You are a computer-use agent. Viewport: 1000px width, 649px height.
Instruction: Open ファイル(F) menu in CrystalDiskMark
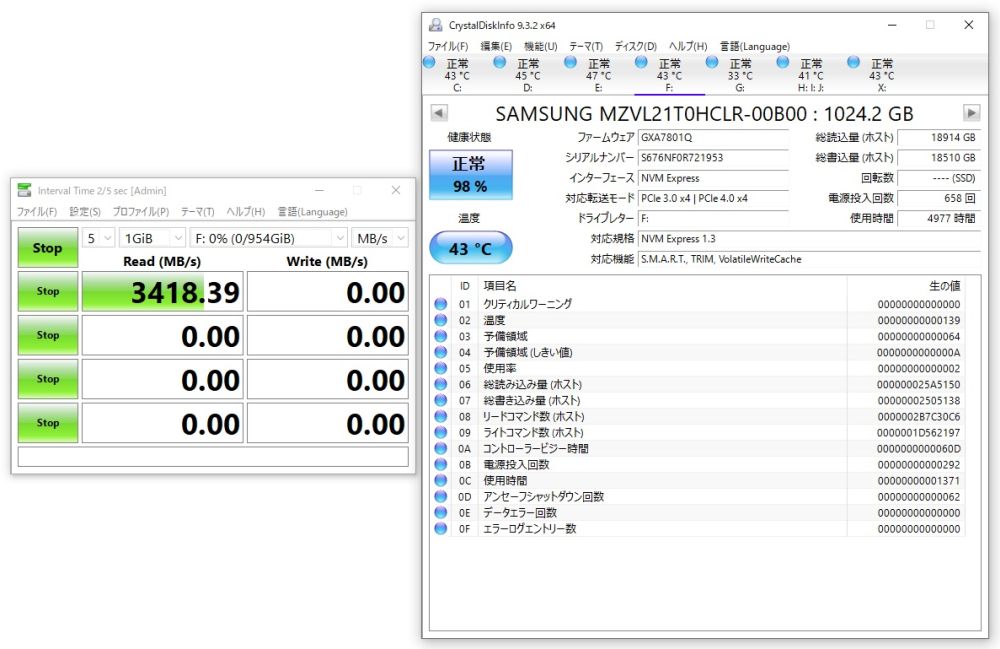click(37, 212)
